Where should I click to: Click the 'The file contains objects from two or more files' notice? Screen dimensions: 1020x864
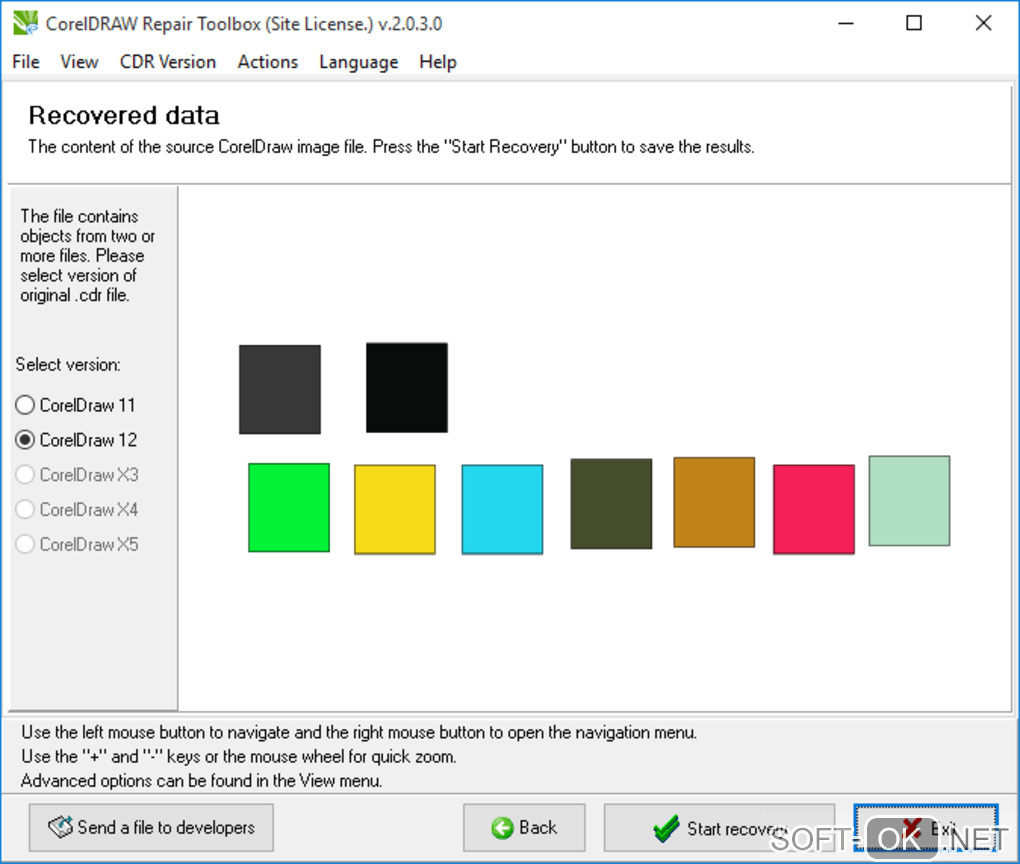coord(87,256)
